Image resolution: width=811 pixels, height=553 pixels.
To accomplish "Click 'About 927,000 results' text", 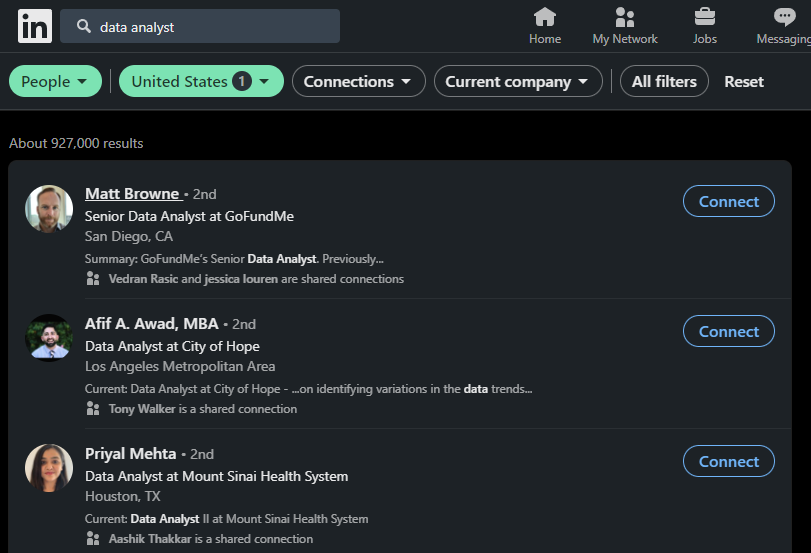I will point(76,143).
